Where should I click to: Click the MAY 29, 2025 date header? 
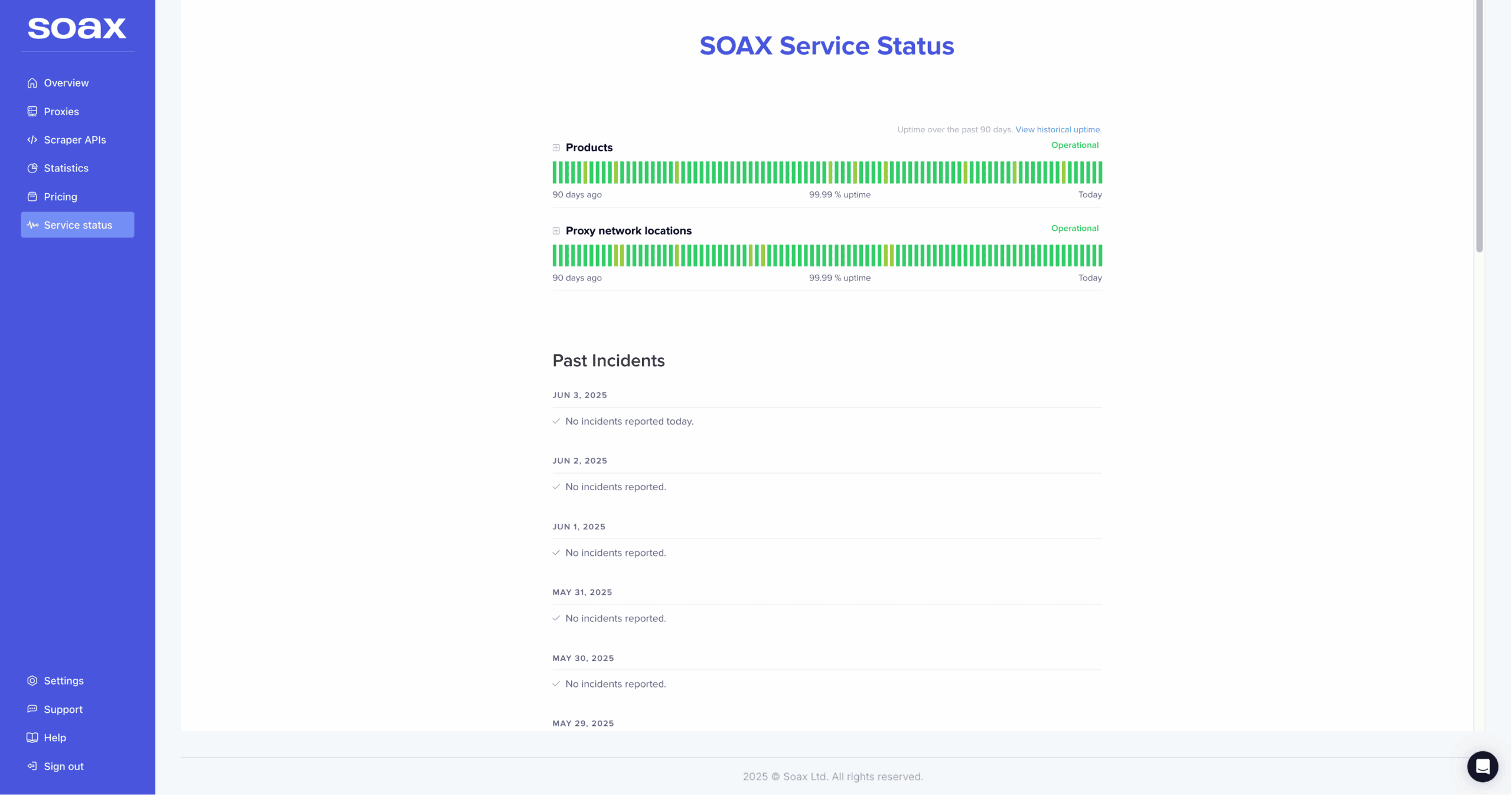(x=583, y=724)
